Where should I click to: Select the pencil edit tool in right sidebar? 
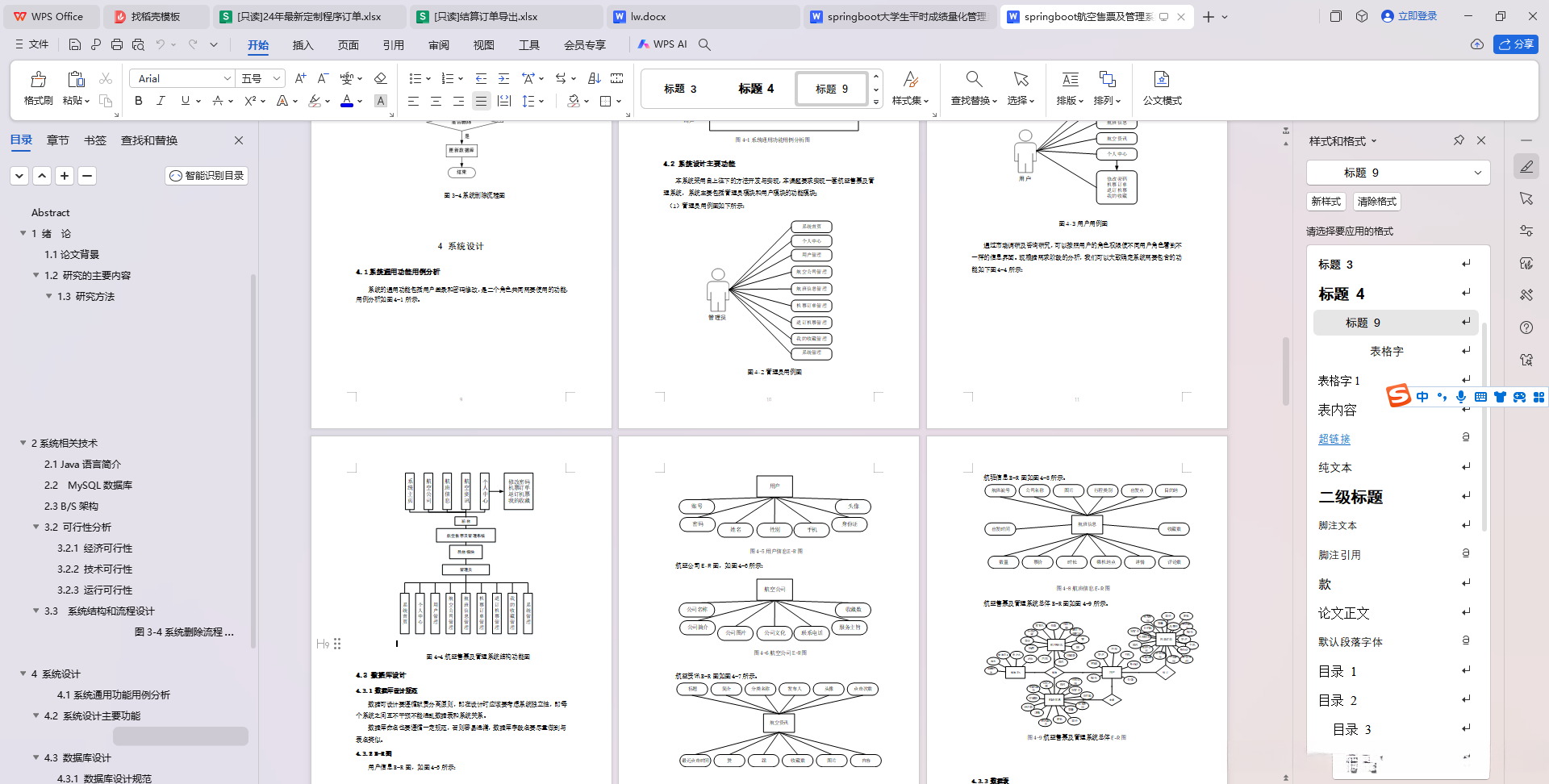1526,166
